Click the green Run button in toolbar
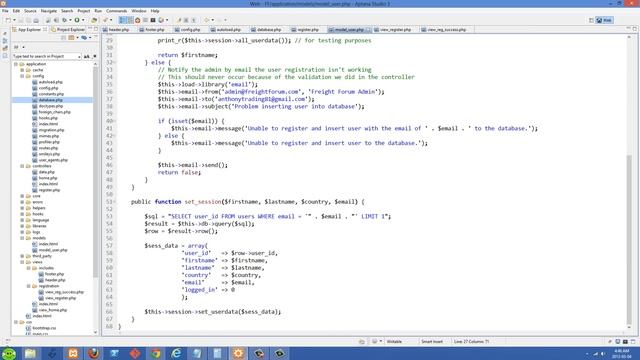The height and width of the screenshot is (360, 640). tap(77, 20)
